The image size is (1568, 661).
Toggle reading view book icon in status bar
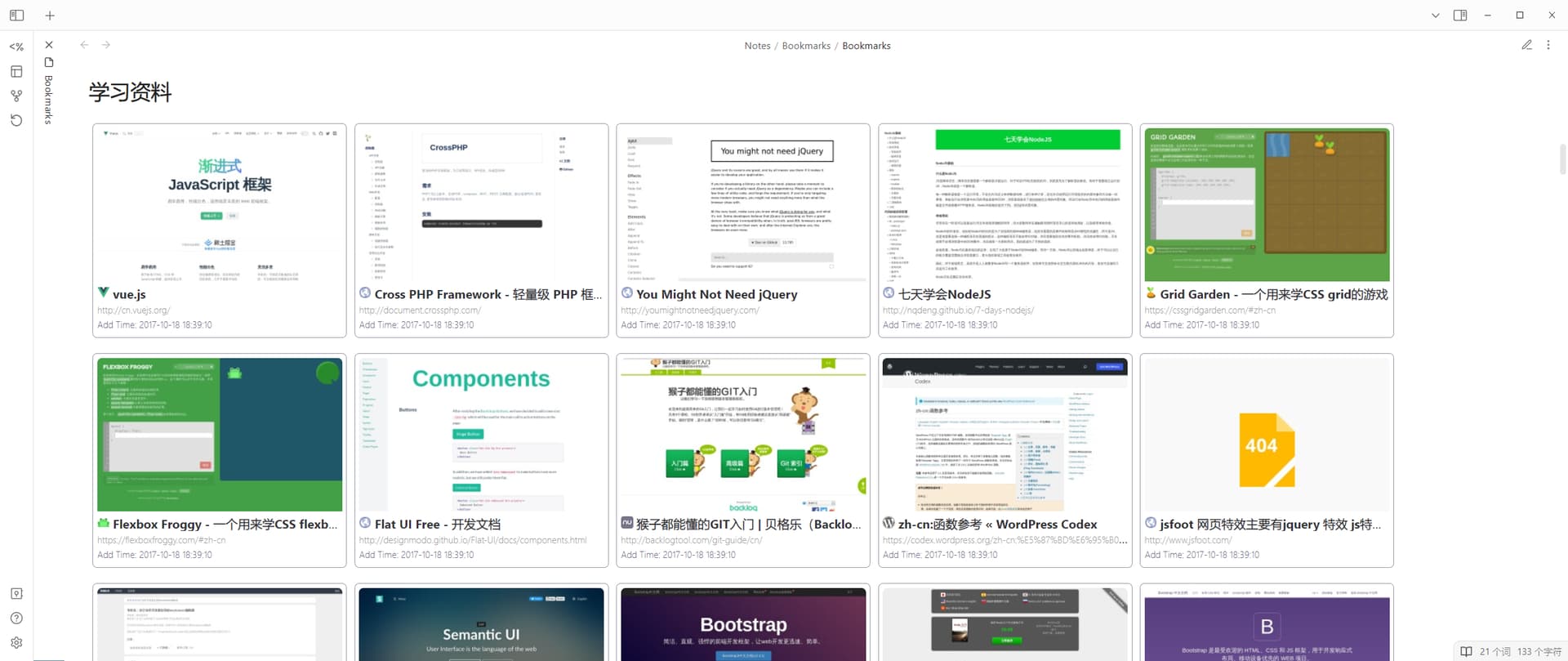pyautogui.click(x=1466, y=651)
